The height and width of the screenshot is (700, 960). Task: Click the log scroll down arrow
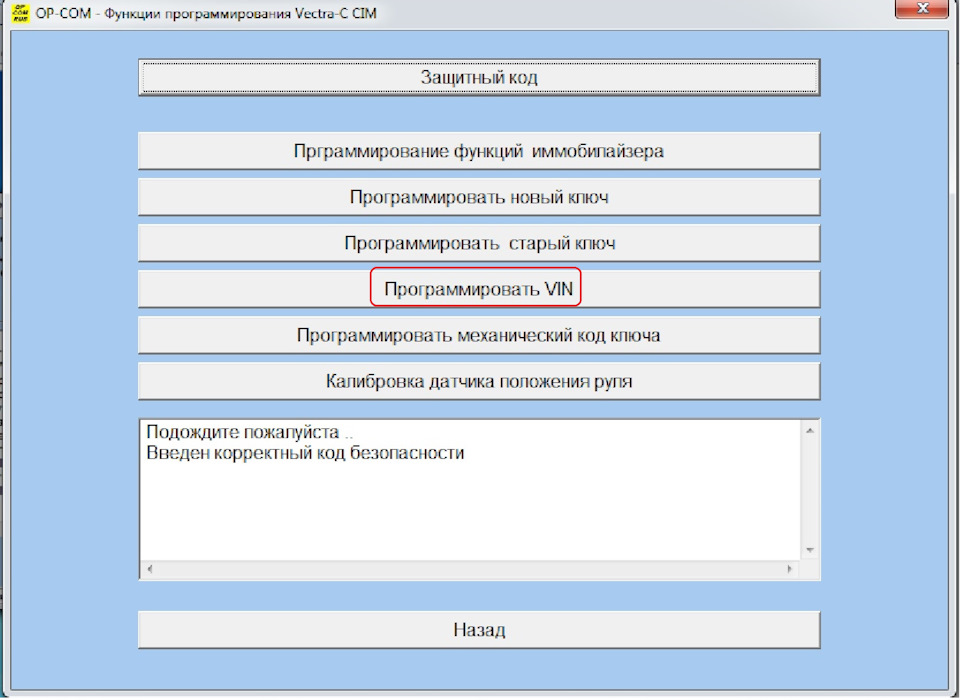809,551
